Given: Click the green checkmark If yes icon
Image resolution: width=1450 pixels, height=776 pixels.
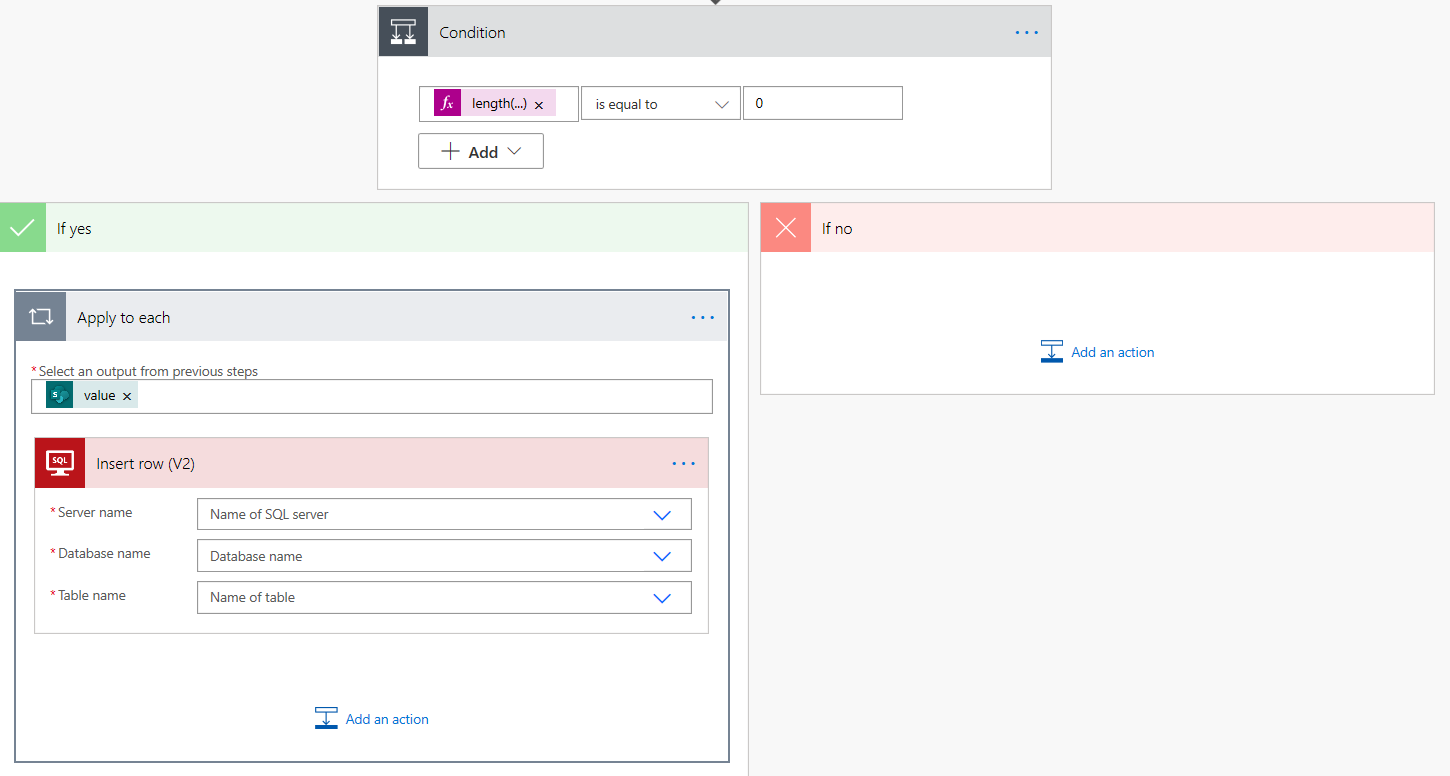Looking at the screenshot, I should click(23, 227).
